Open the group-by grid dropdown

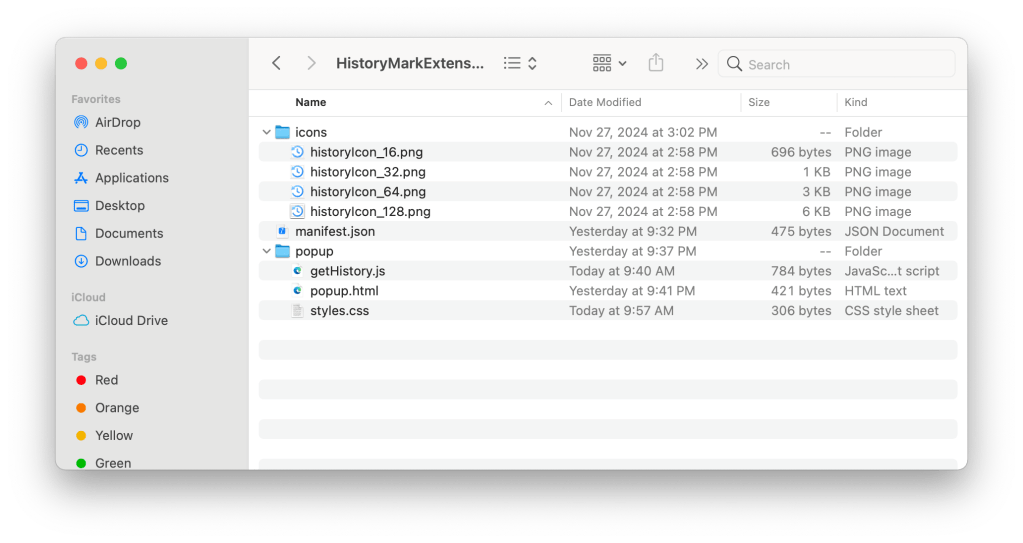coord(609,63)
